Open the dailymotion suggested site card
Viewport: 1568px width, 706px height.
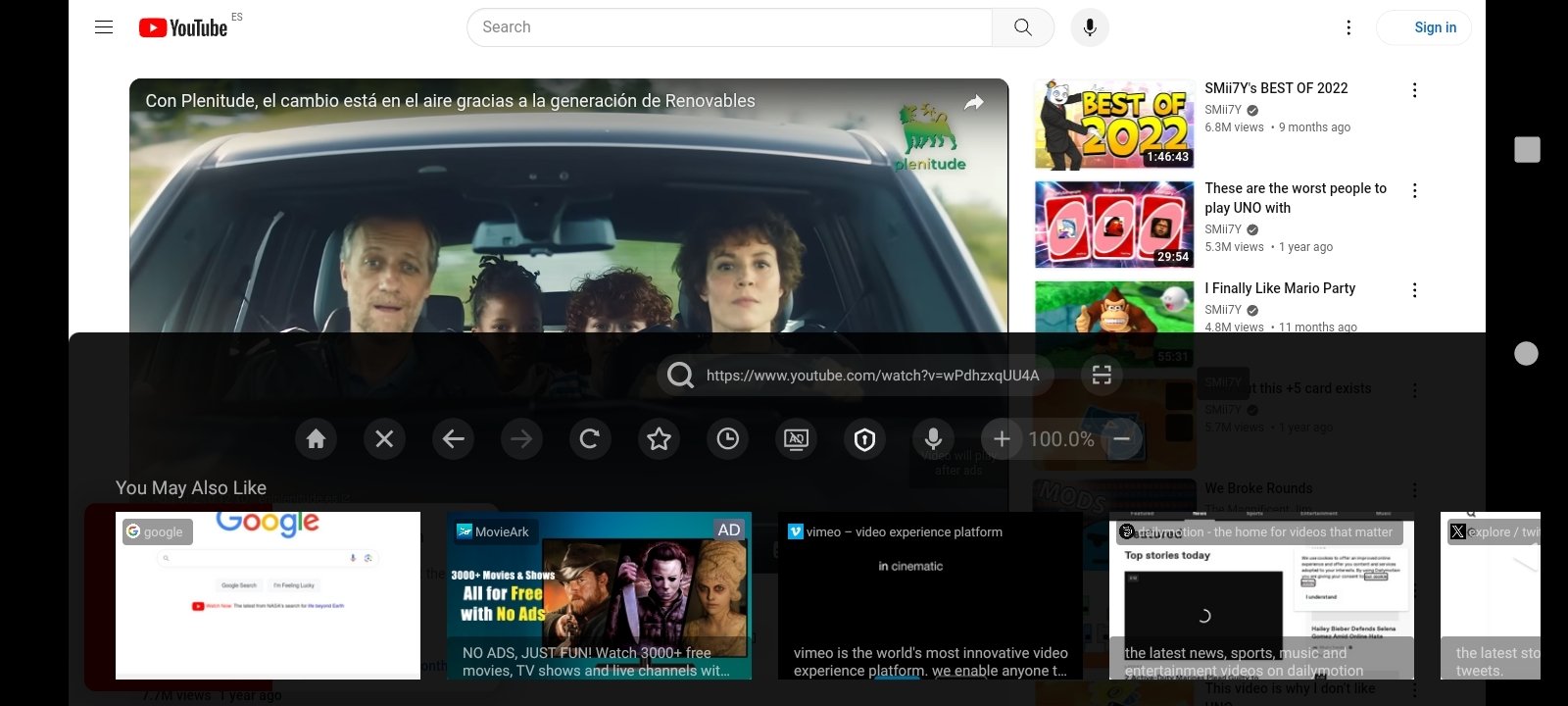pos(1261,595)
